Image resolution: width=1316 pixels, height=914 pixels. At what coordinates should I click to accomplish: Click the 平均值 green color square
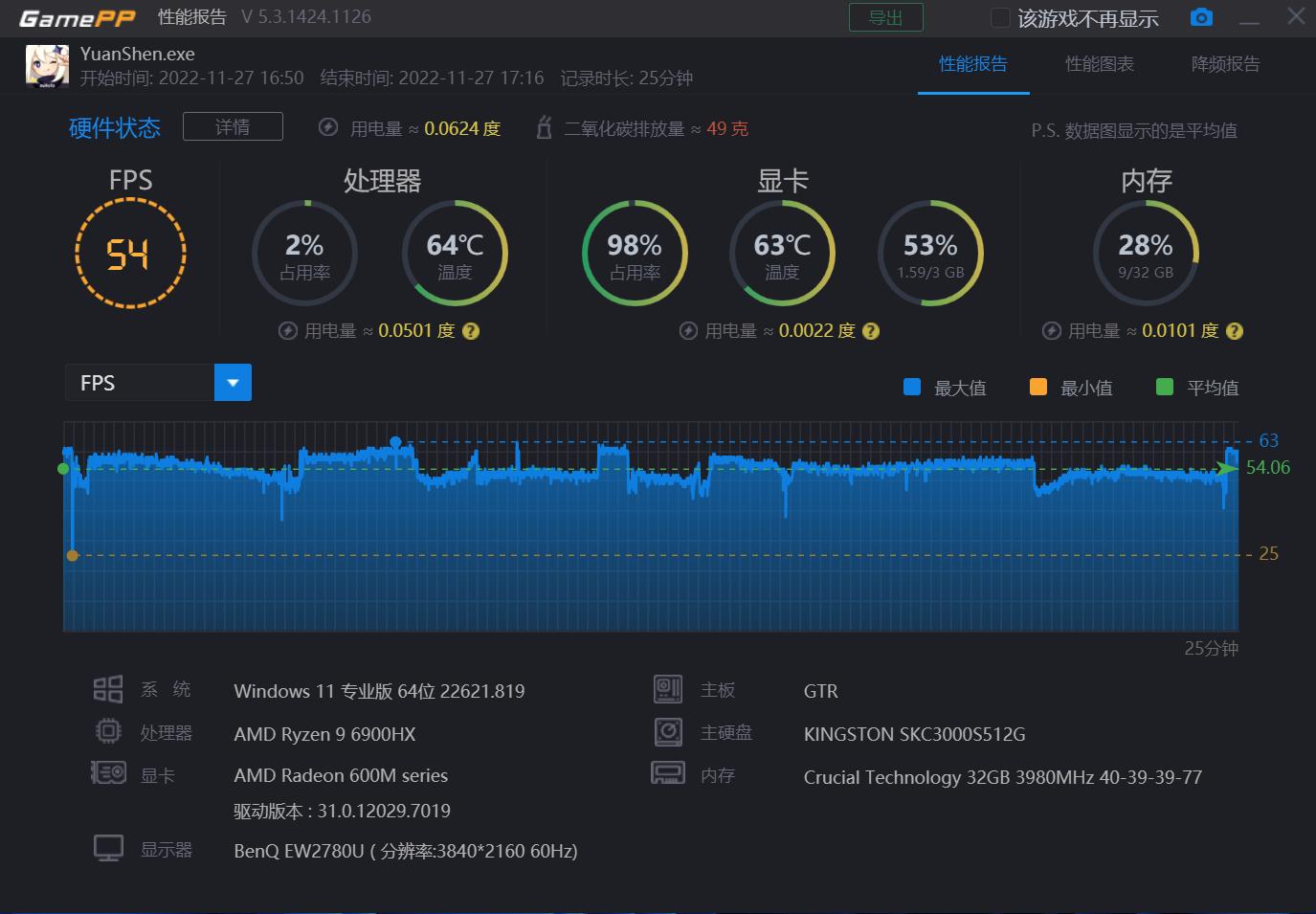click(x=1165, y=387)
